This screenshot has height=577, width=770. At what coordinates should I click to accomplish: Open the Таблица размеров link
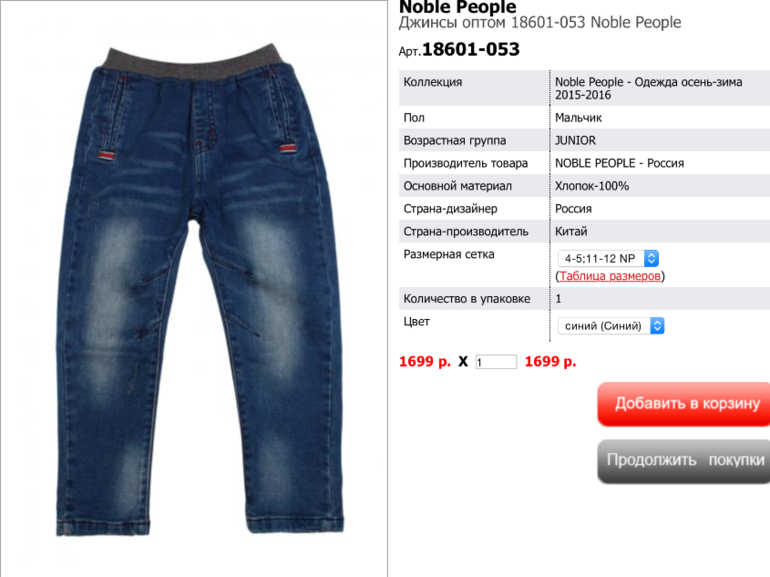tap(609, 276)
